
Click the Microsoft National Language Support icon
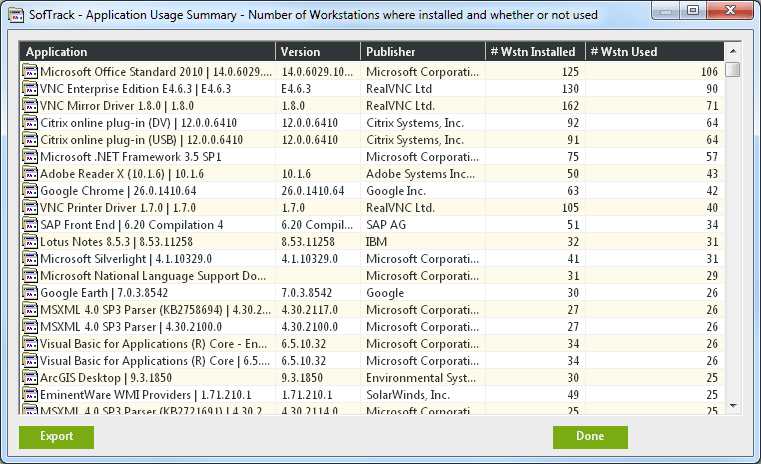click(x=30, y=276)
